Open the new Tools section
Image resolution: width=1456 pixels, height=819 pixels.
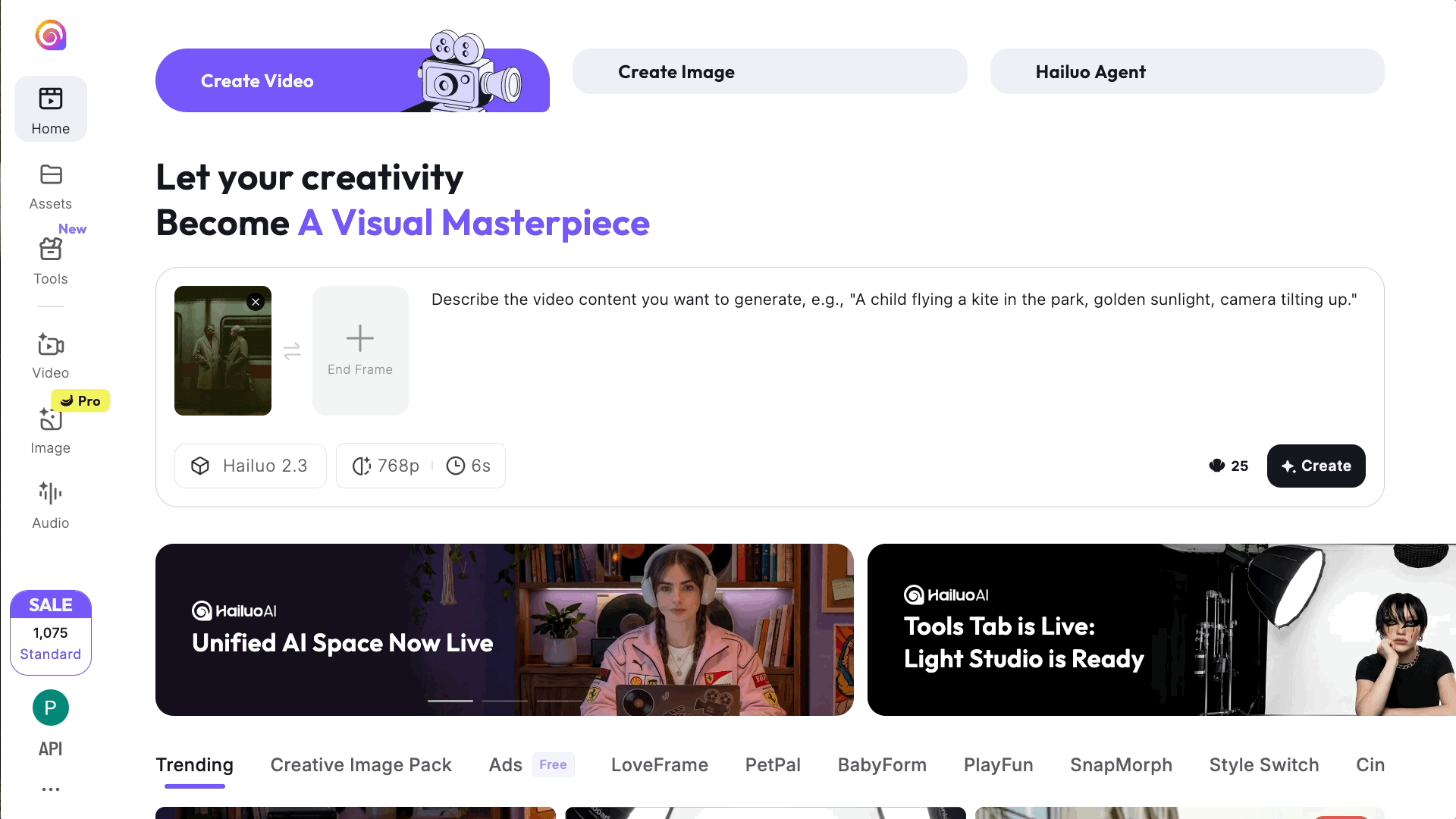[x=50, y=259]
